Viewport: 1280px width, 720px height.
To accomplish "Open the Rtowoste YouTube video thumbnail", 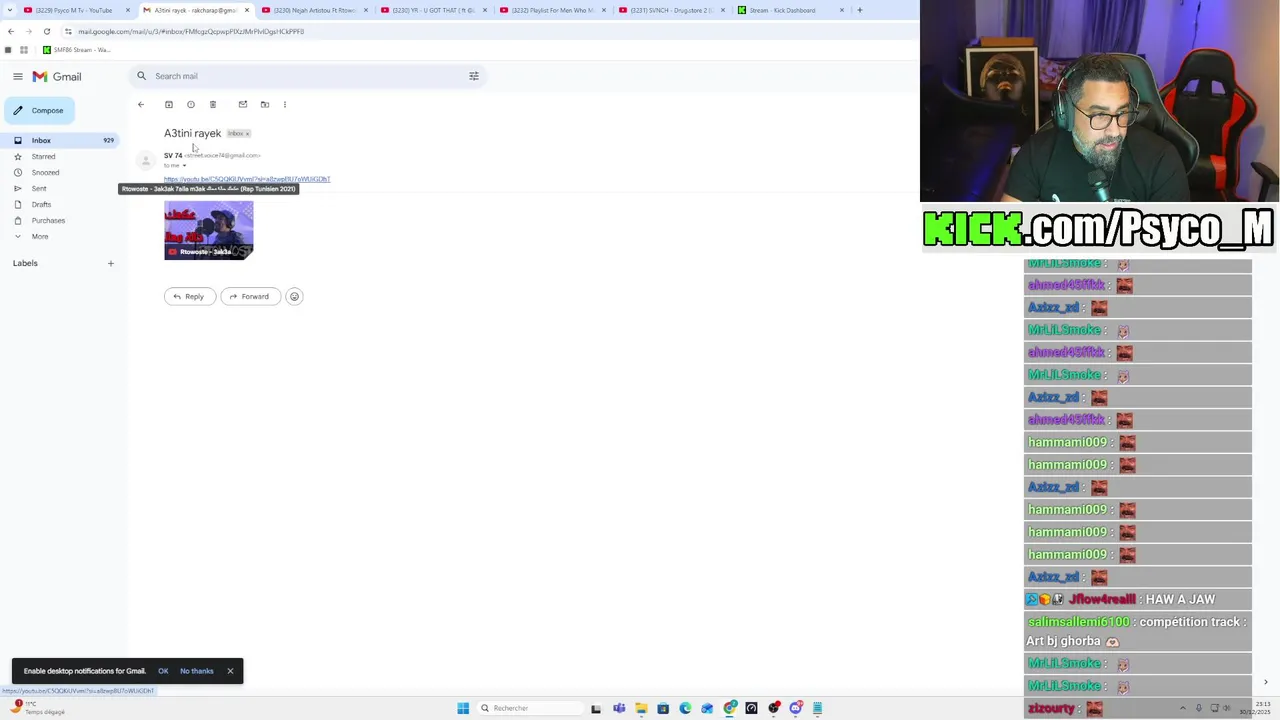I will (x=209, y=230).
